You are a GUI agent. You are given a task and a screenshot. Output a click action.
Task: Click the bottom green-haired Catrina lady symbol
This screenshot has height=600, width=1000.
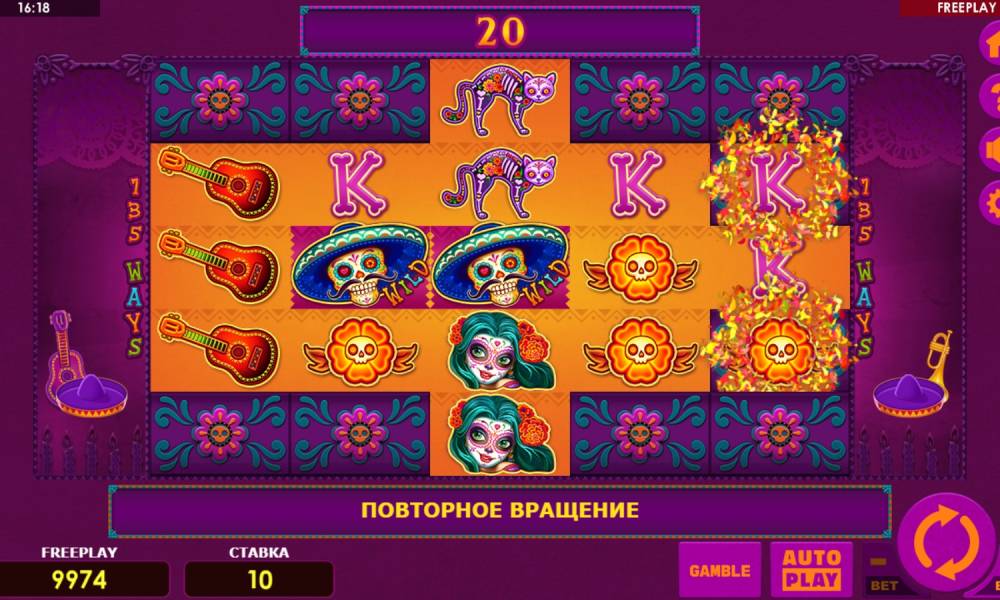coord(500,435)
